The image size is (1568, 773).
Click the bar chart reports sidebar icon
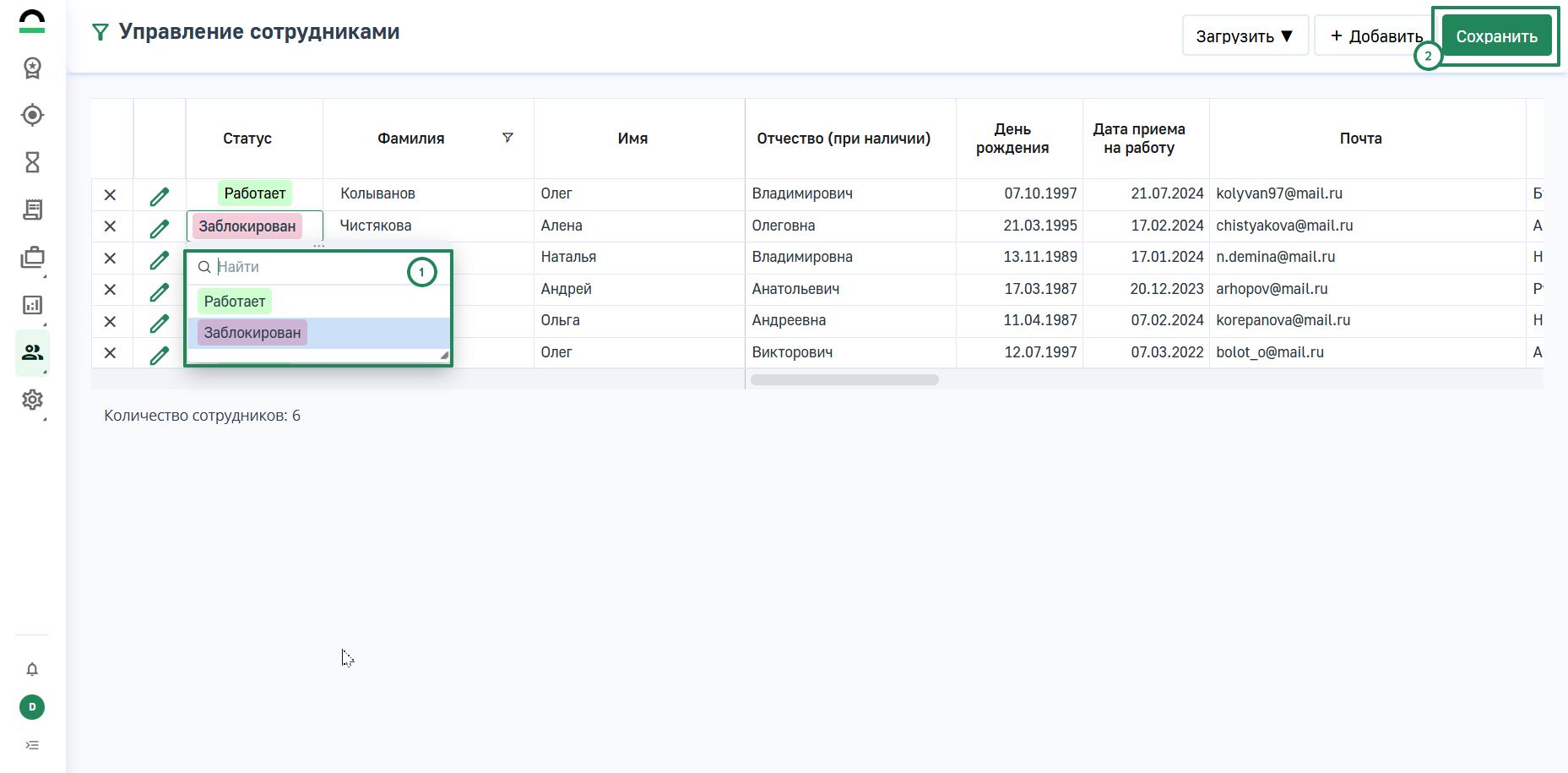[32, 305]
